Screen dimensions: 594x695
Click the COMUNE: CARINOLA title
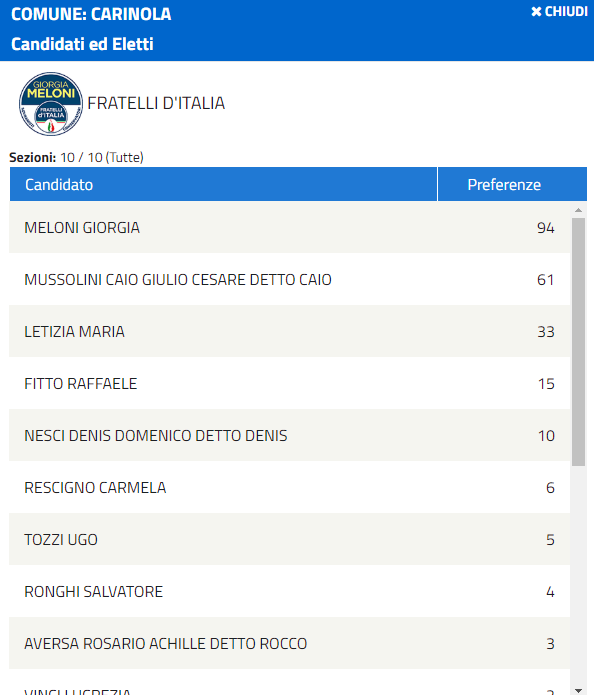(91, 14)
